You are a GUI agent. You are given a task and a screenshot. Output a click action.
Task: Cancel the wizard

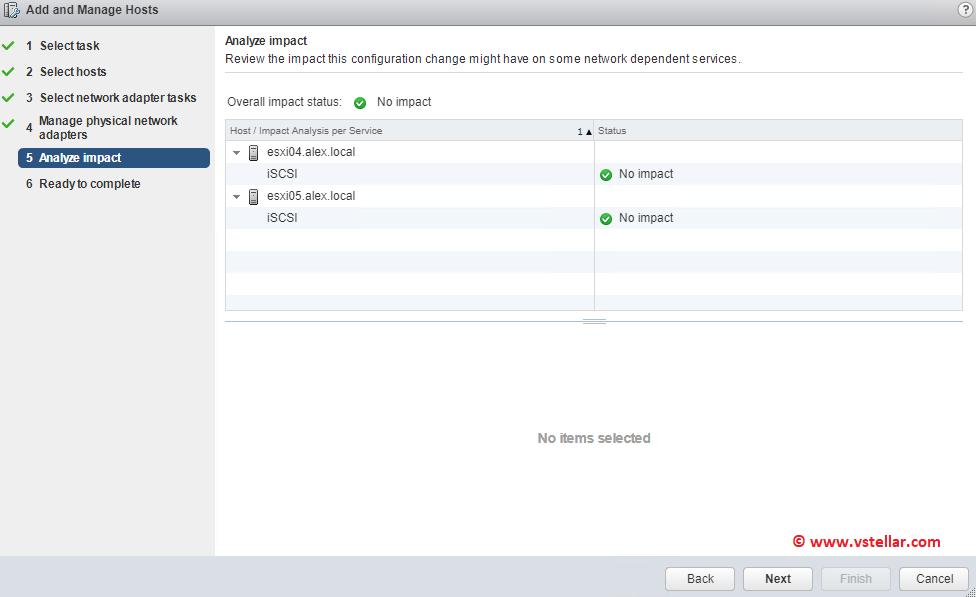click(934, 579)
